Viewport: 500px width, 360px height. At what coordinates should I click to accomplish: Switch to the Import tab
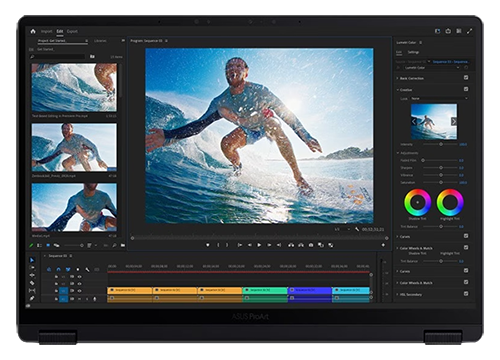tap(47, 31)
